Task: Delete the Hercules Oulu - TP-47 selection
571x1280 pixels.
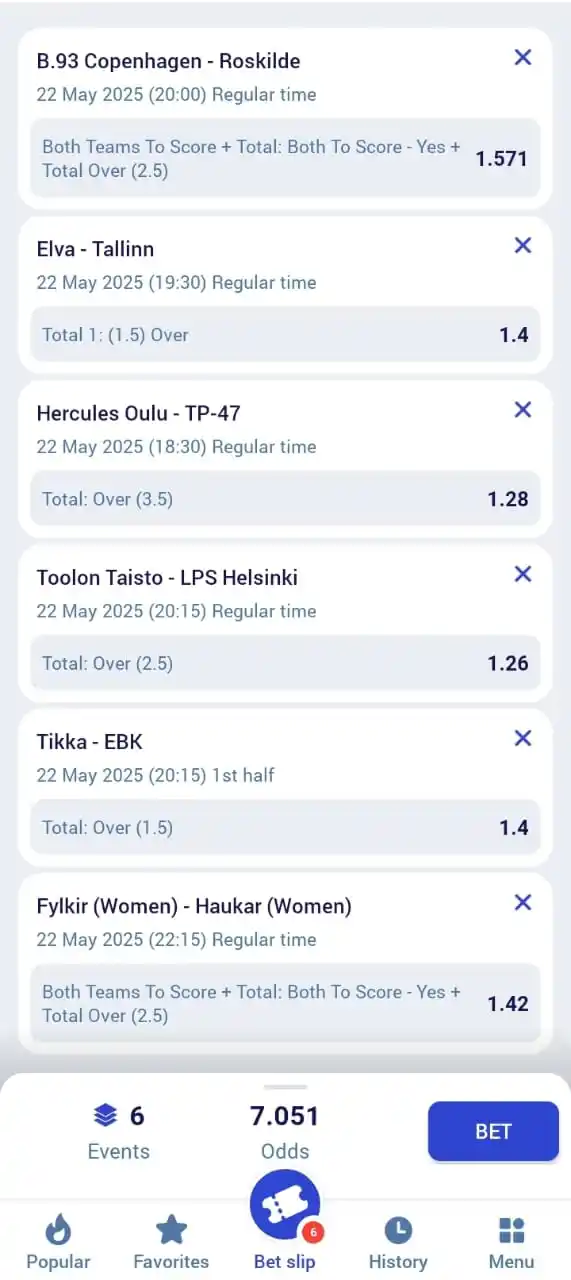Action: click(x=522, y=410)
